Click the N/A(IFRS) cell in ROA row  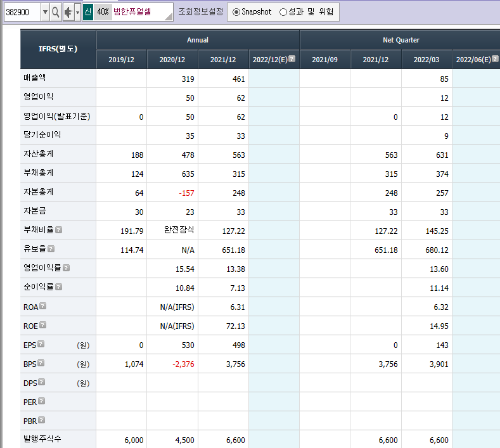click(177, 307)
